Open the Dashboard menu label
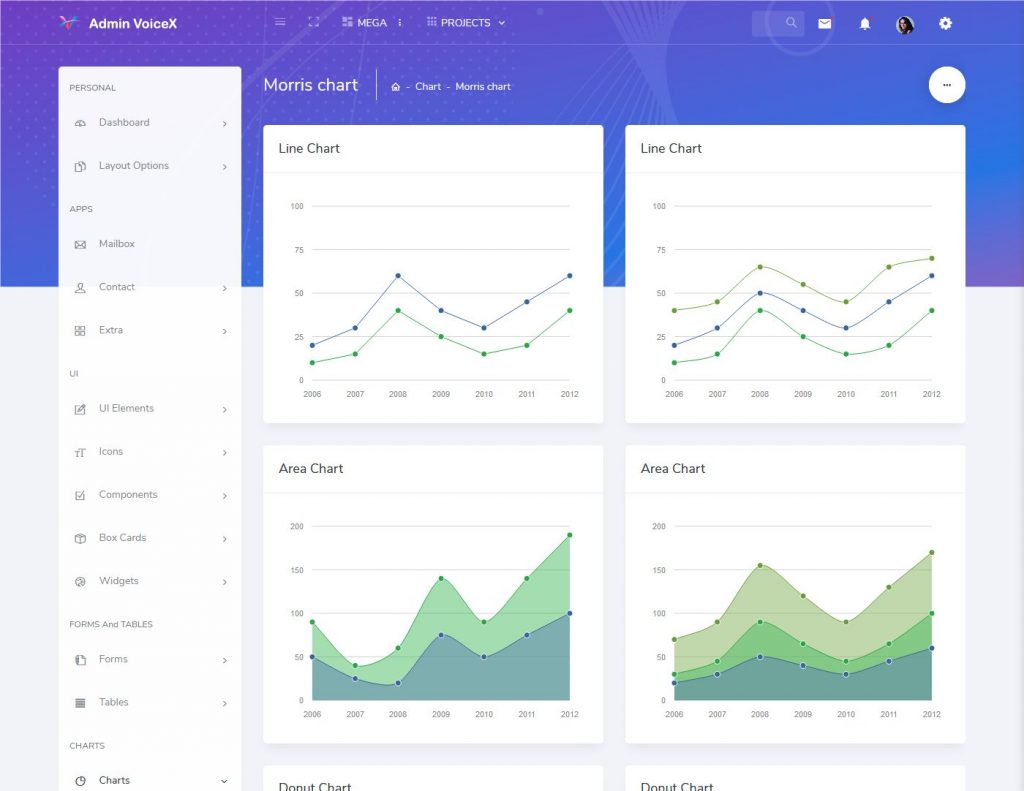The image size is (1024, 791). click(124, 122)
